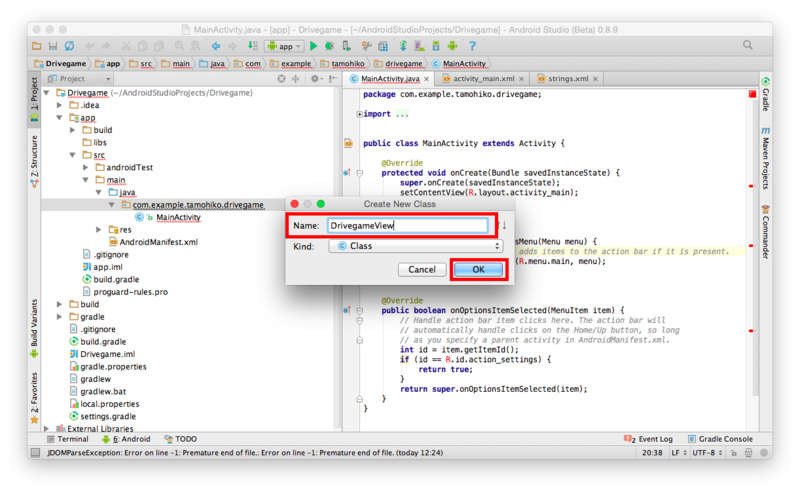The width and height of the screenshot is (800, 492).
Task: Open the Favorites side tab
Action: 34,398
